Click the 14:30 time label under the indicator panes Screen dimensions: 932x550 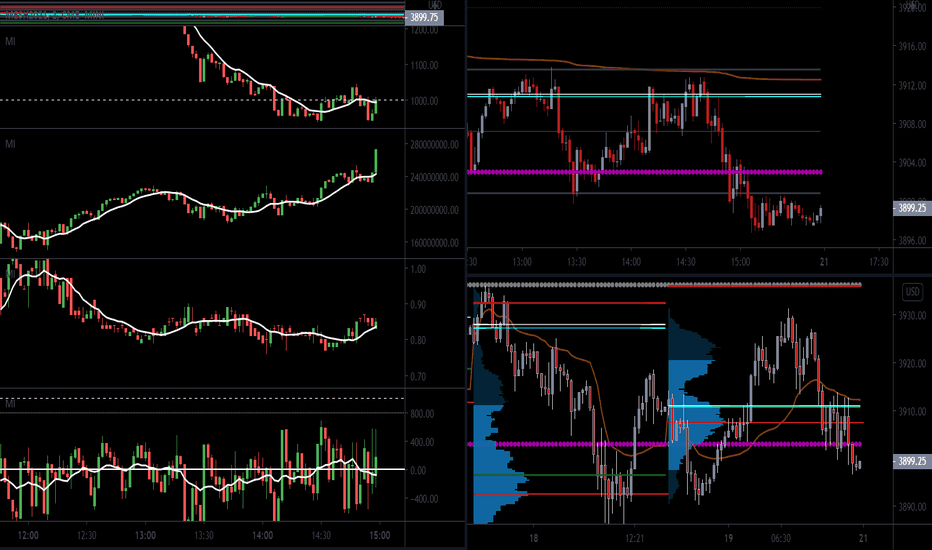point(321,536)
